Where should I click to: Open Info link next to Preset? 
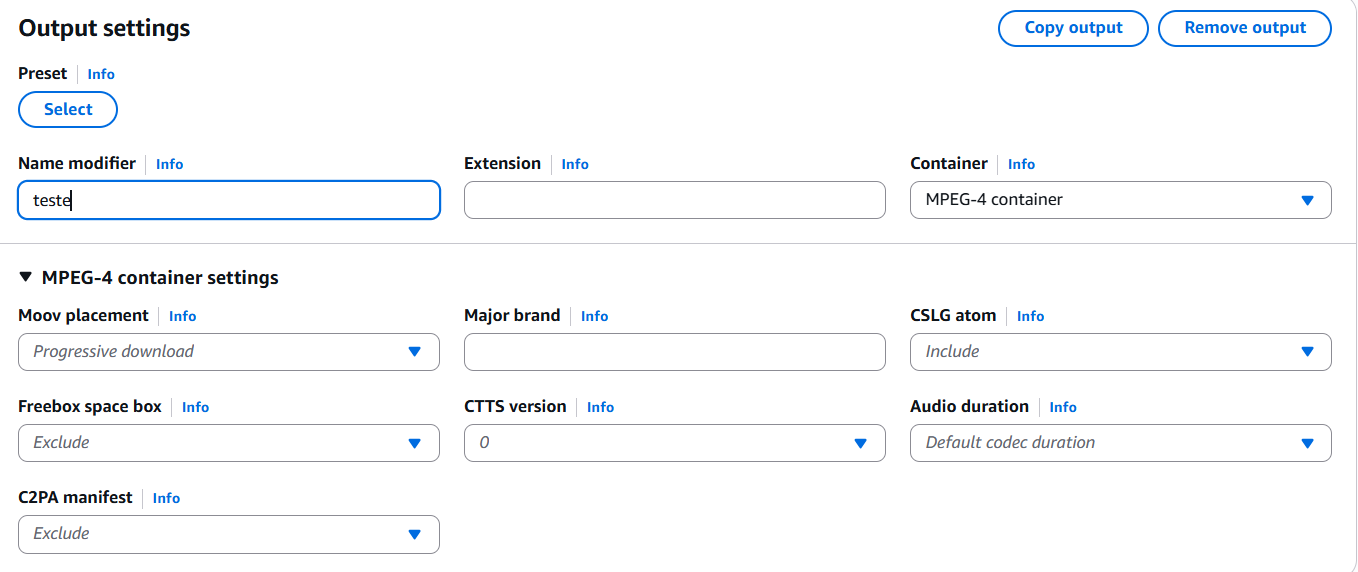click(101, 74)
